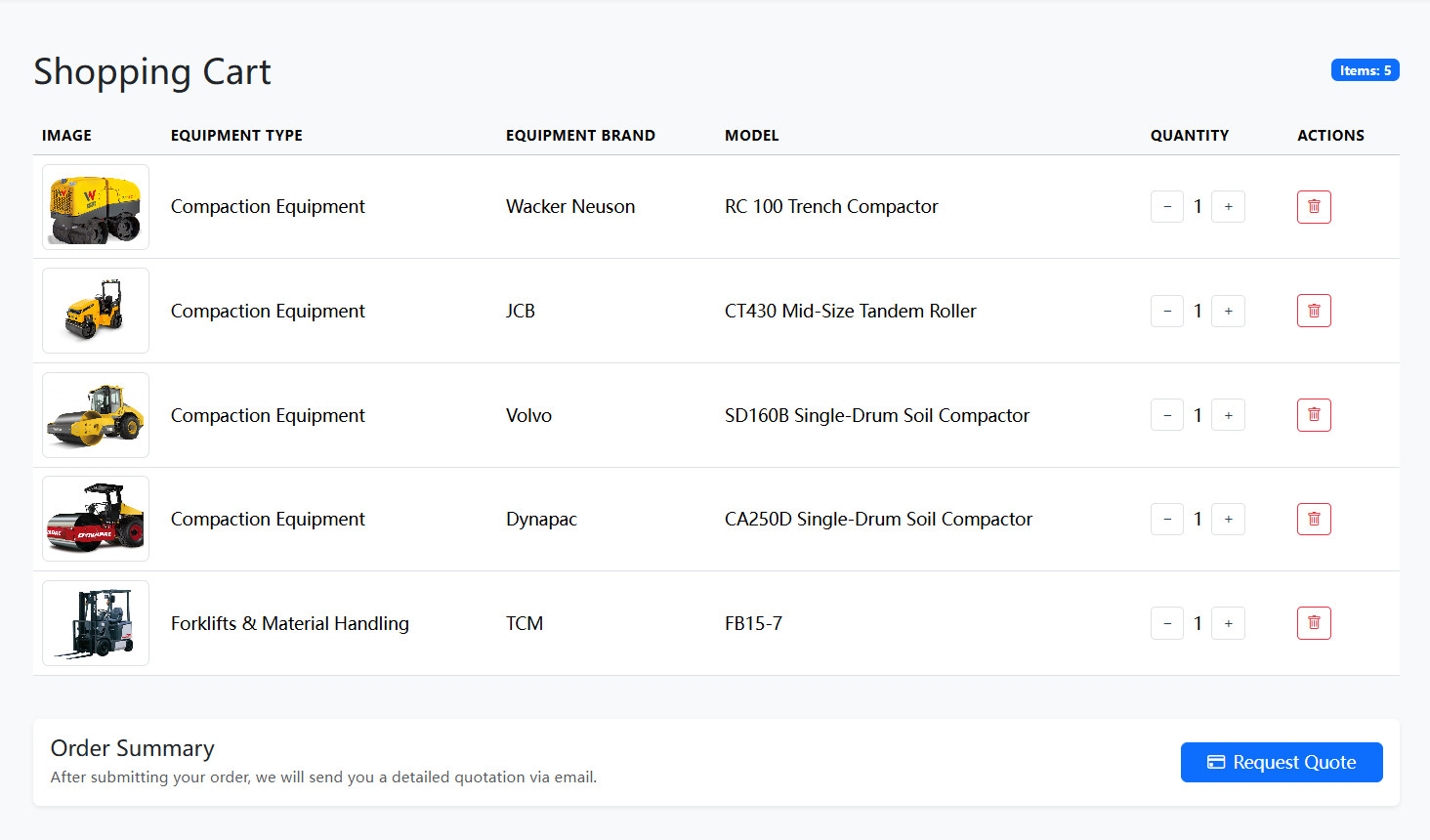This screenshot has width=1430, height=840.
Task: Select CA250D Single-Drum Soil Compactor text
Action: pyautogui.click(x=878, y=519)
